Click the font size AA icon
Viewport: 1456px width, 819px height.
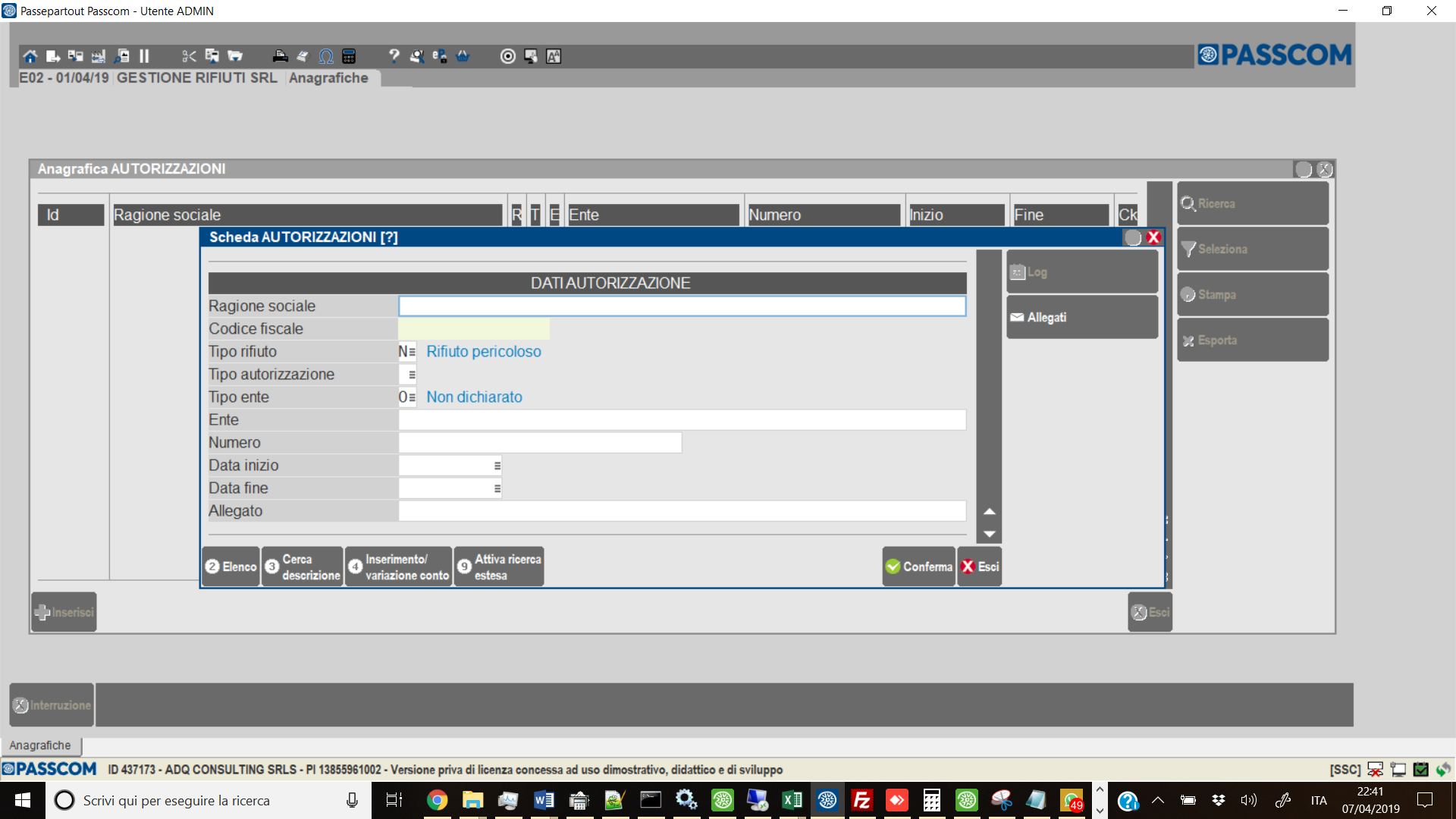pyautogui.click(x=554, y=56)
